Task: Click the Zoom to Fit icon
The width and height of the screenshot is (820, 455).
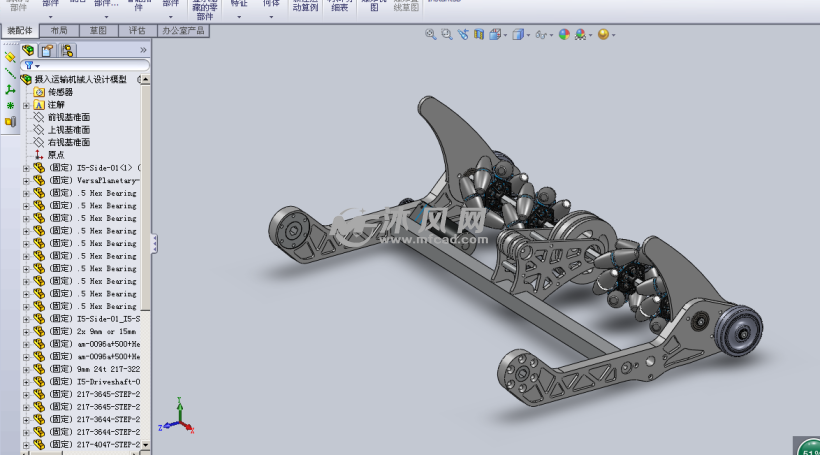Action: coord(430,35)
